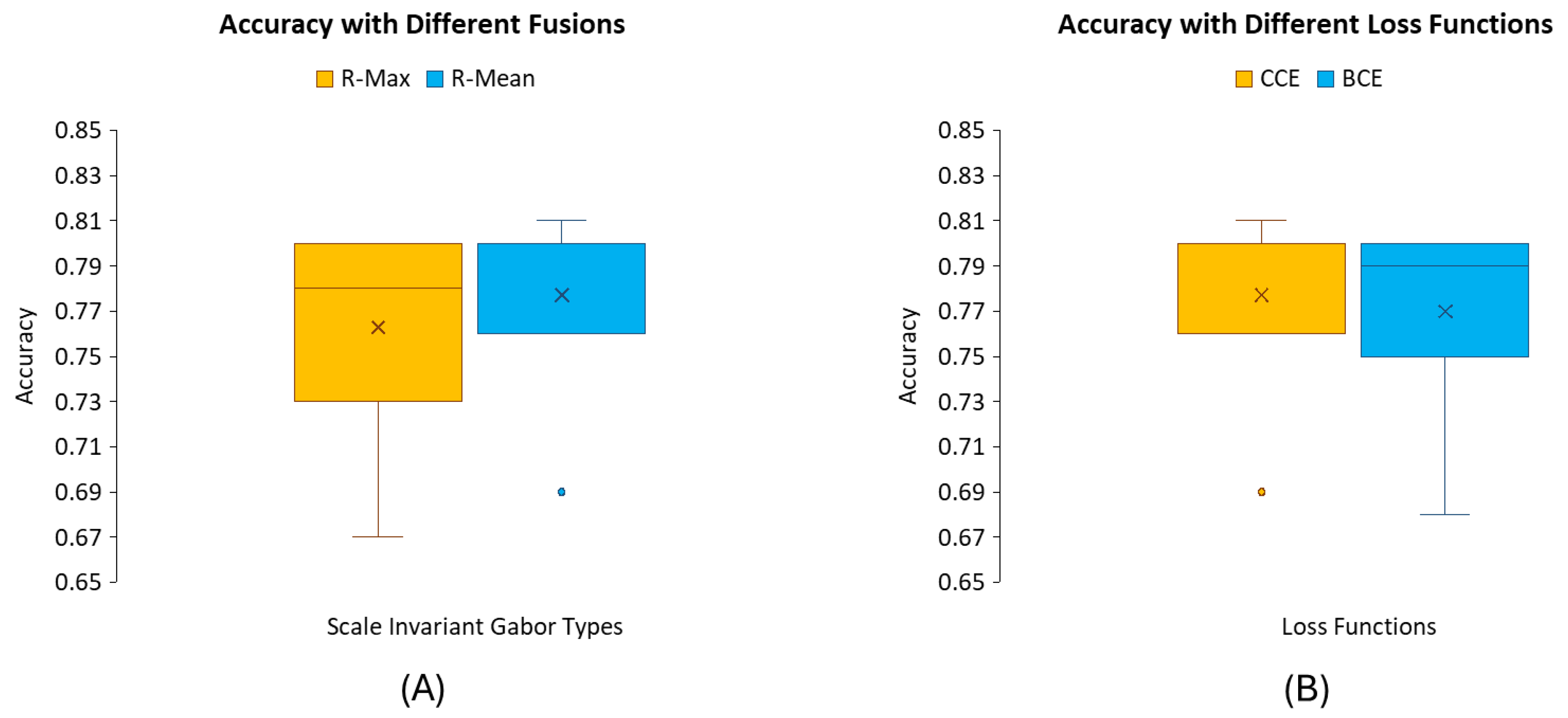This screenshot has height=718, width=1568.
Task: Click the R-Max lower whisker cap
Action: (x=378, y=537)
